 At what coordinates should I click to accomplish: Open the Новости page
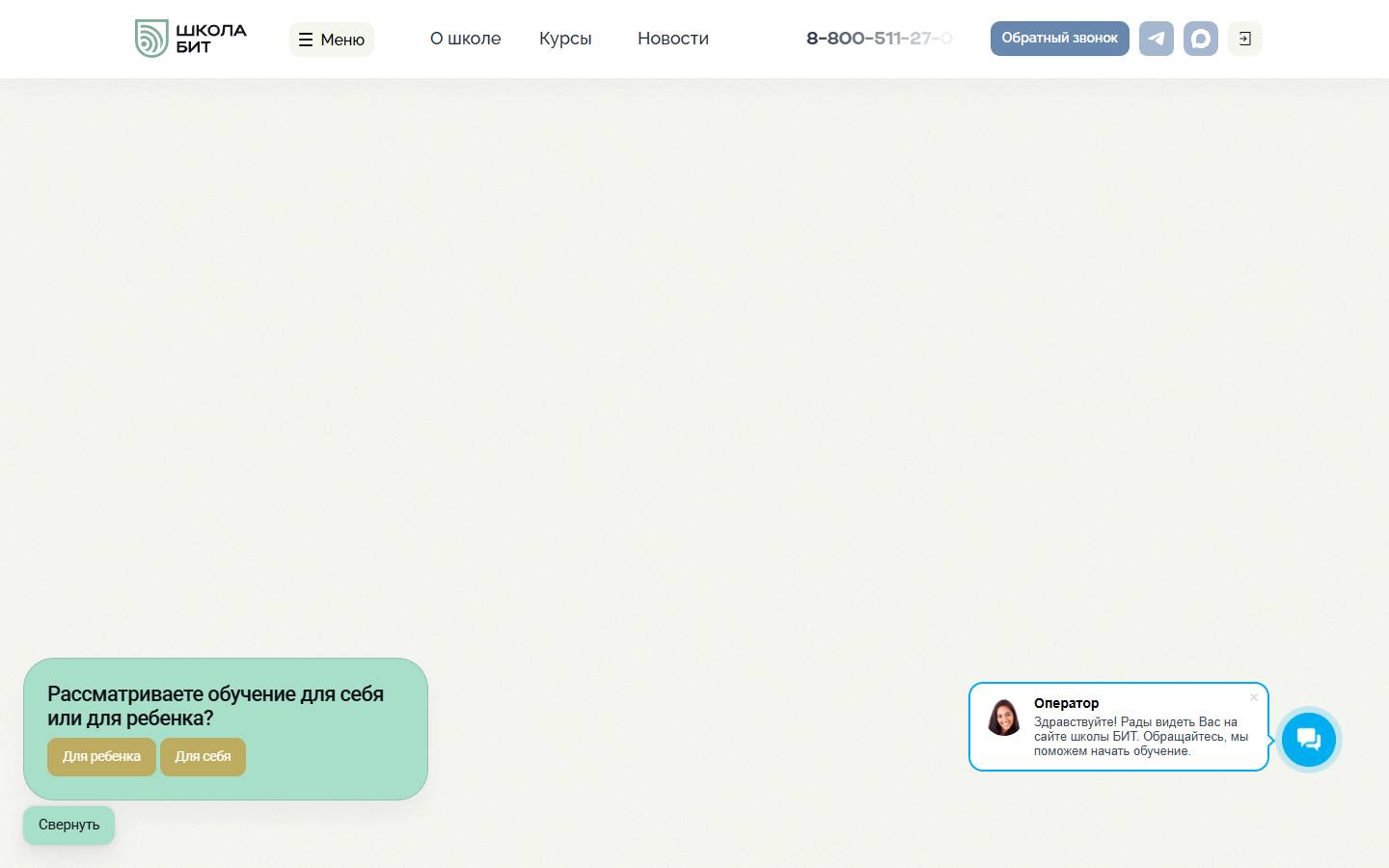click(673, 39)
